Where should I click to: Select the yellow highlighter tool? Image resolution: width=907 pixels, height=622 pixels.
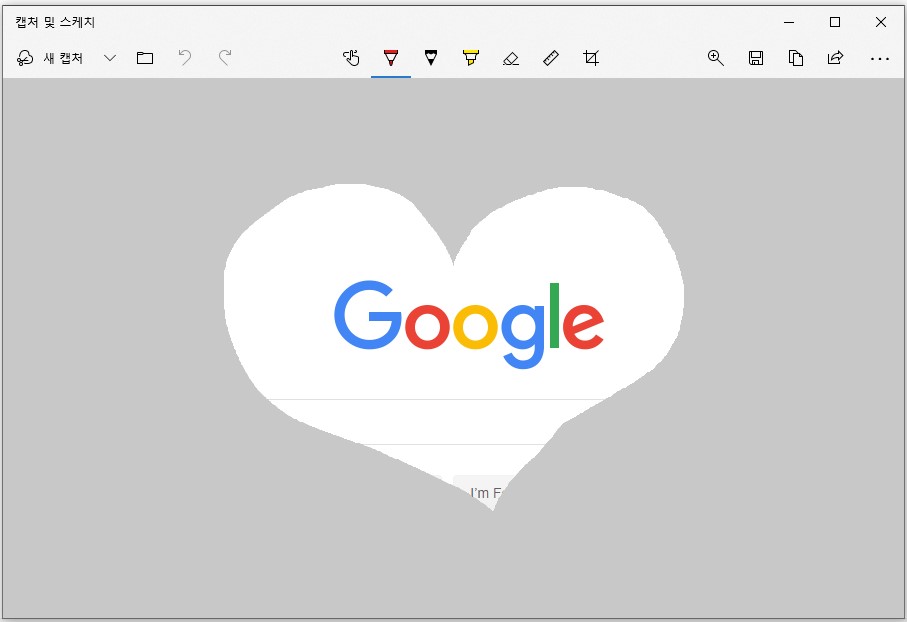[471, 58]
